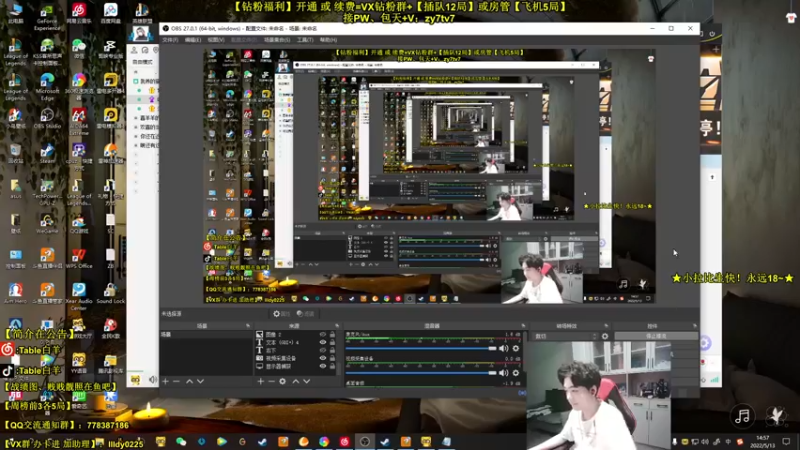Screen dimensions: 800x450
Task: Add a new scene with plus icon
Action: pyautogui.click(x=165, y=381)
